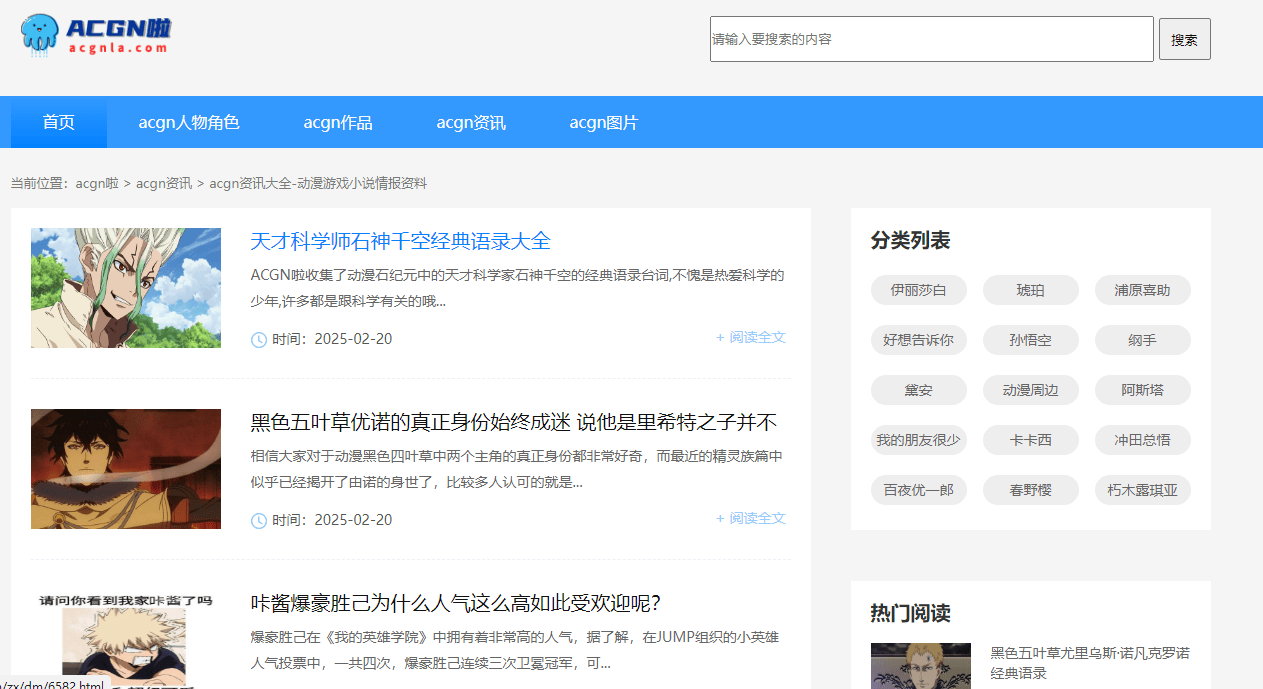Viewport: 1263px width, 689px height.
Task: Open article title 黑色五叶草优诺的真正身份
Action: click(x=514, y=422)
